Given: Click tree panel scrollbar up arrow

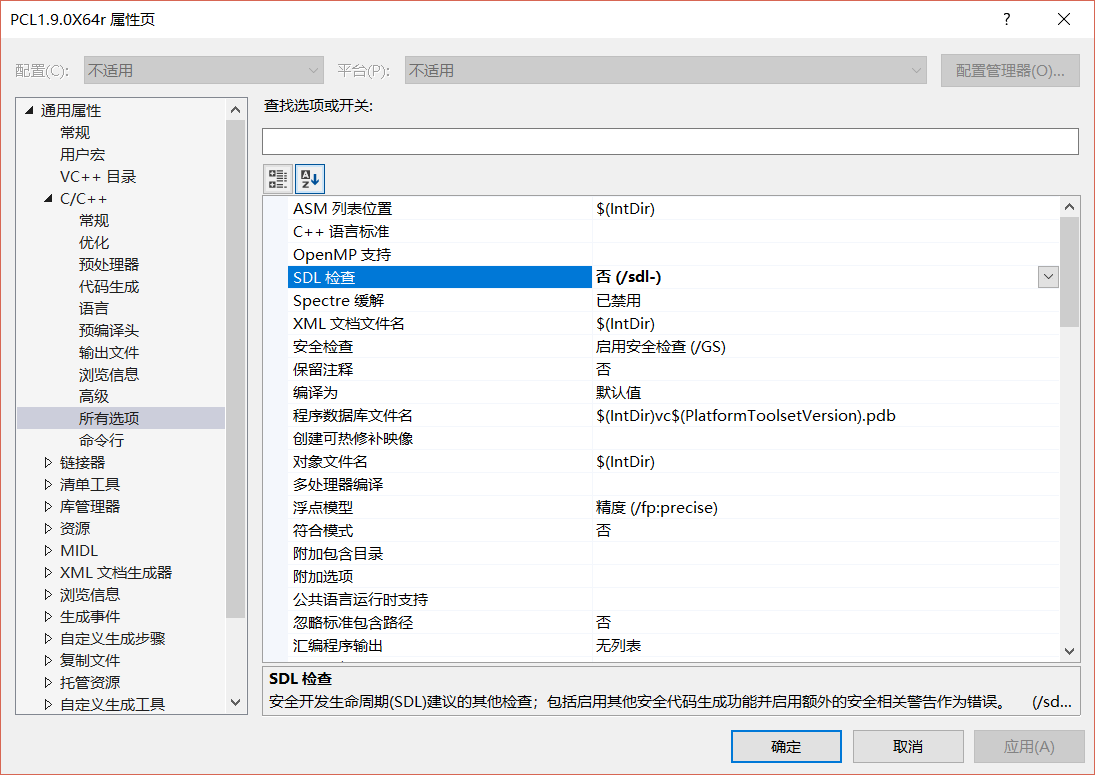Looking at the screenshot, I should click(x=235, y=110).
